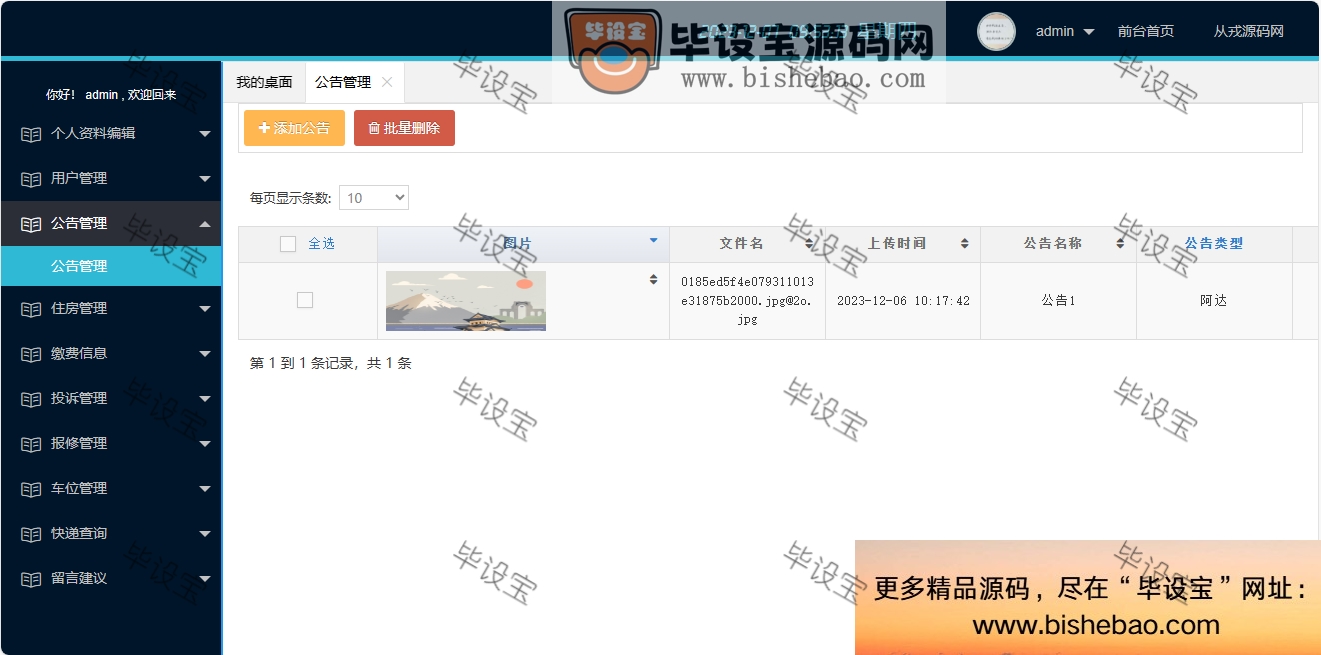Viewport: 1321px width, 655px height.
Task: Collapse the 公告管理 menu with its up arrow
Action: pos(205,224)
